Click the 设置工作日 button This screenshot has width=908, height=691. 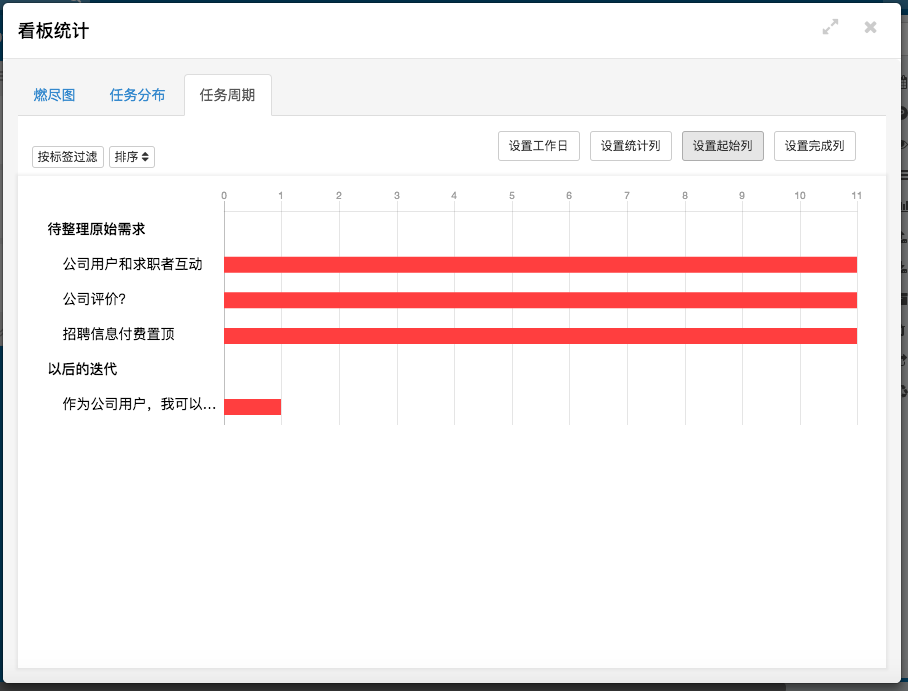pyautogui.click(x=539, y=146)
